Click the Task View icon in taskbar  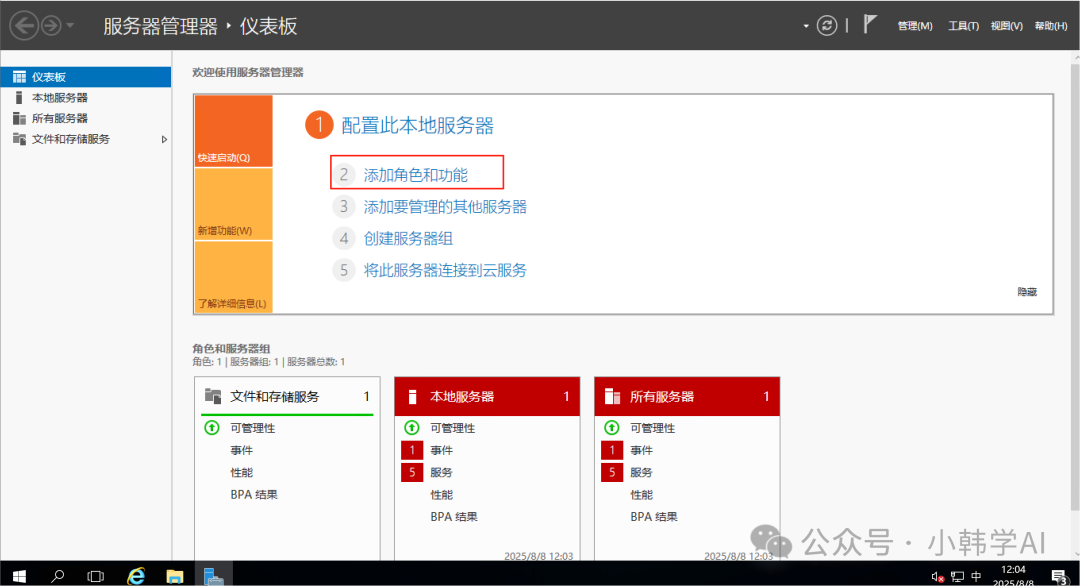point(96,575)
